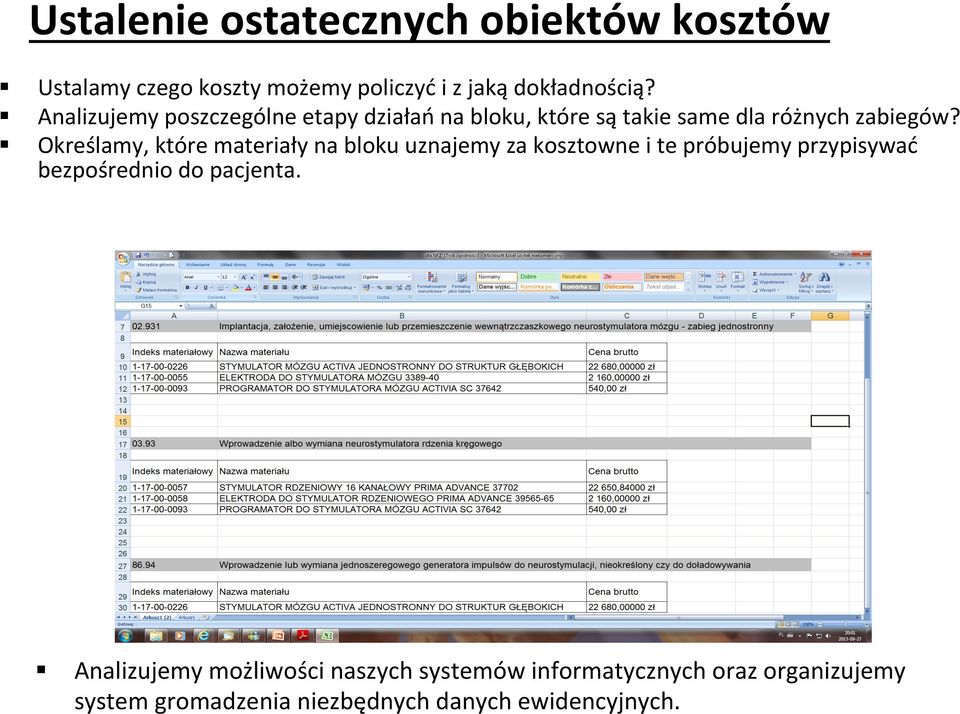Click the Format cells icon
Screen dimensions: 960x714
(738, 276)
